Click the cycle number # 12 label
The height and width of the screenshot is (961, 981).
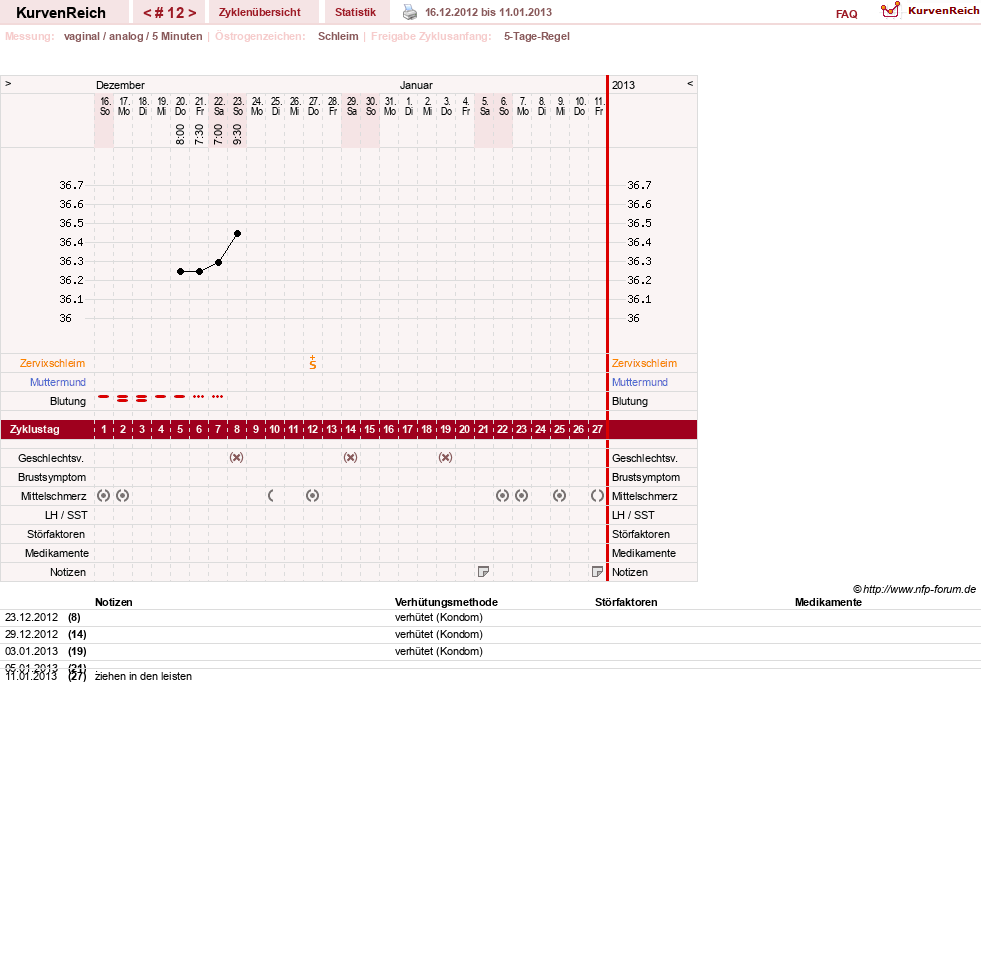click(x=170, y=13)
